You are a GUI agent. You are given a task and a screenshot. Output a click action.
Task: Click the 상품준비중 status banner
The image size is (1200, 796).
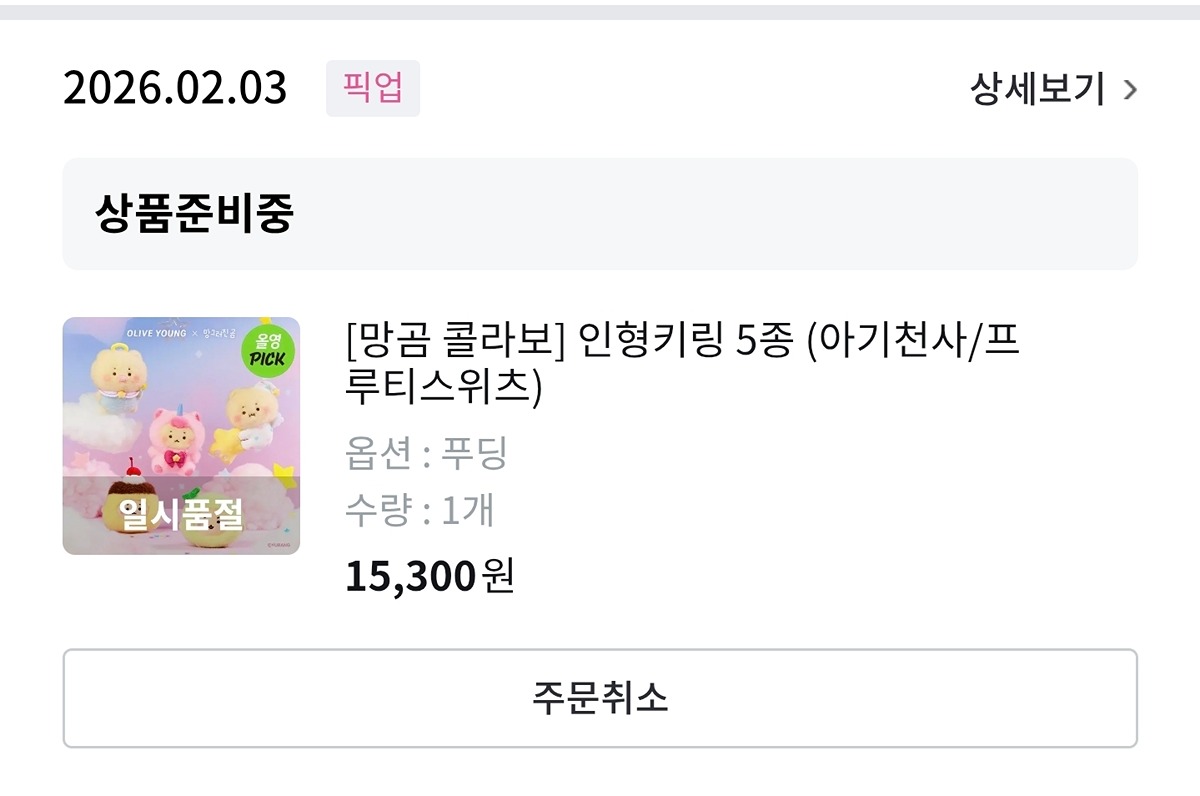(600, 214)
